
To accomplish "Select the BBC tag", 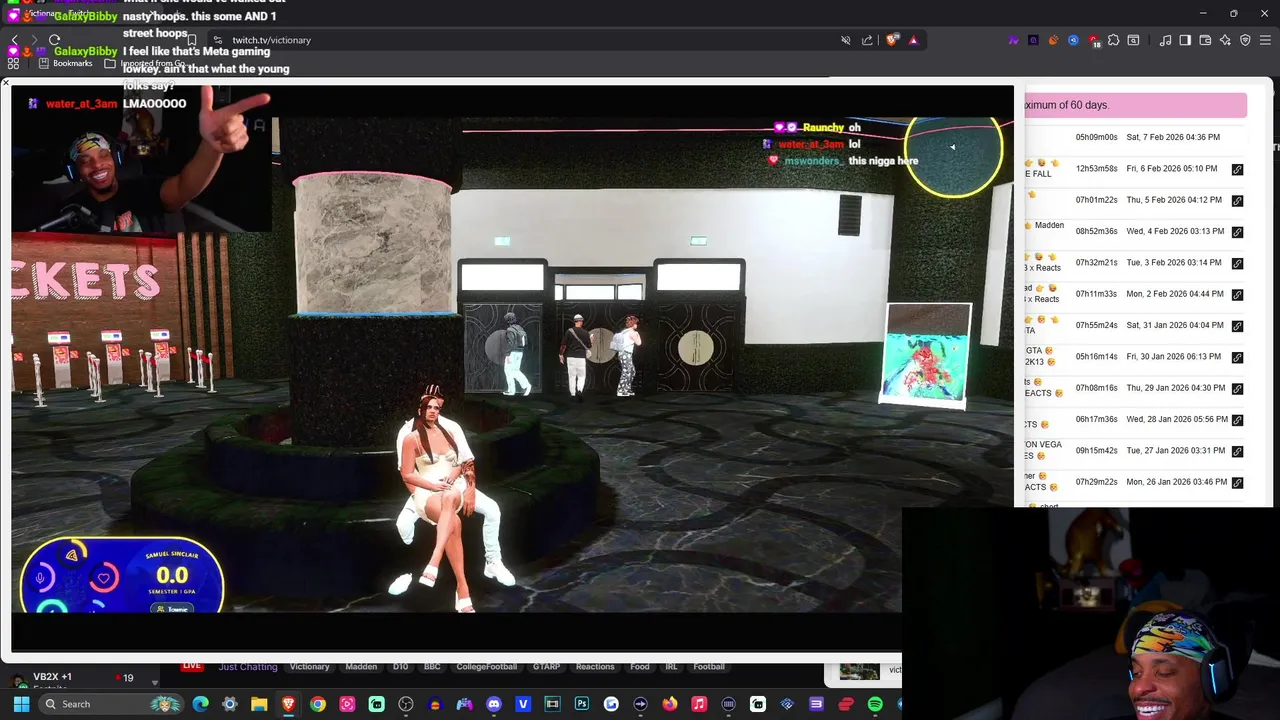I will click(x=432, y=667).
